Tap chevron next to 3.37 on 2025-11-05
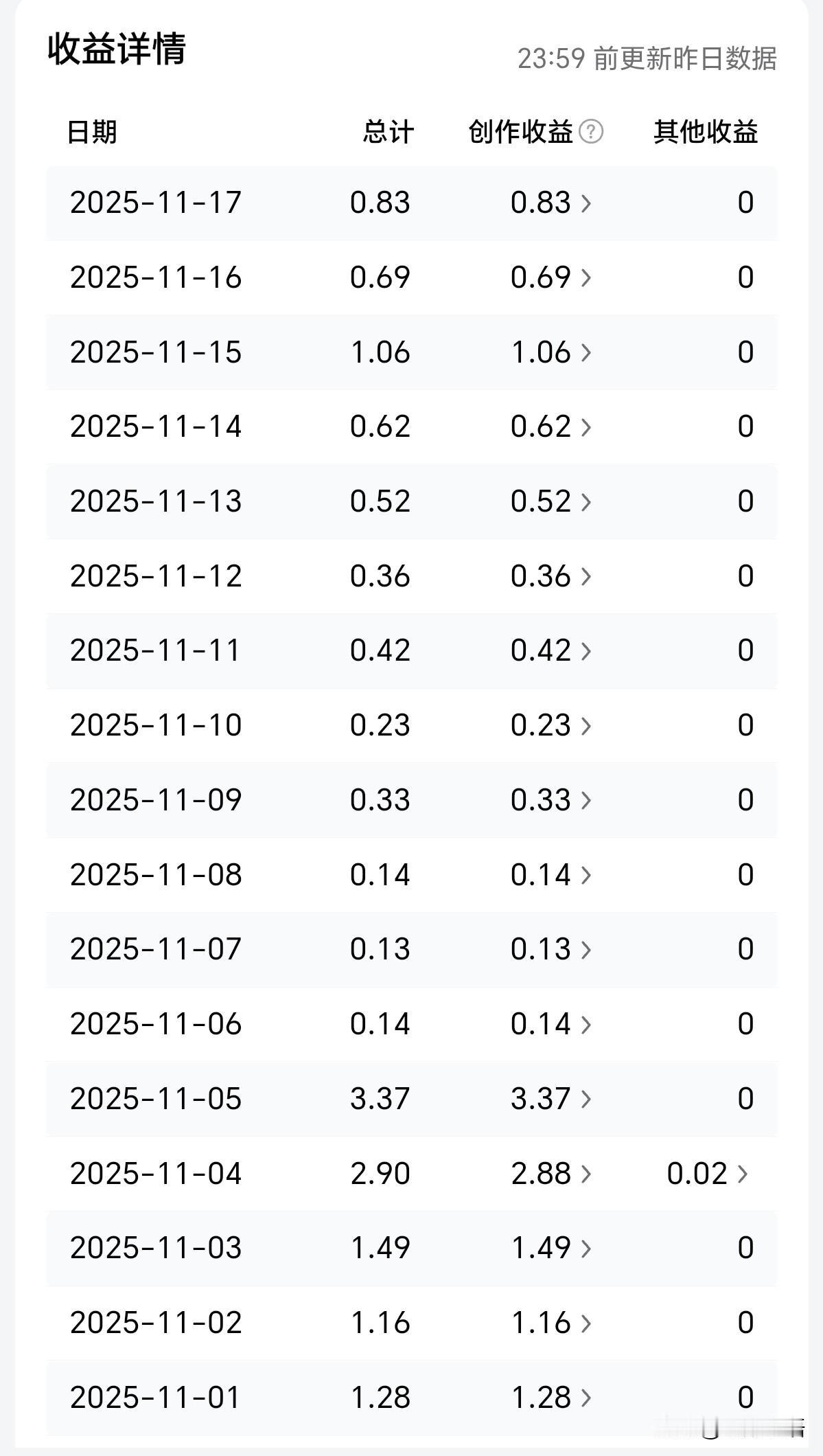 click(586, 1099)
